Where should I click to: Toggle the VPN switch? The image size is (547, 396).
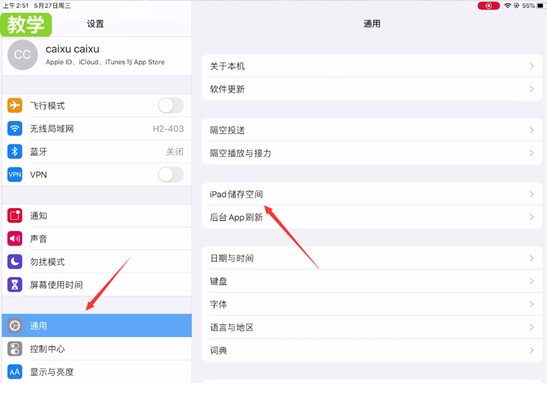[x=171, y=174]
